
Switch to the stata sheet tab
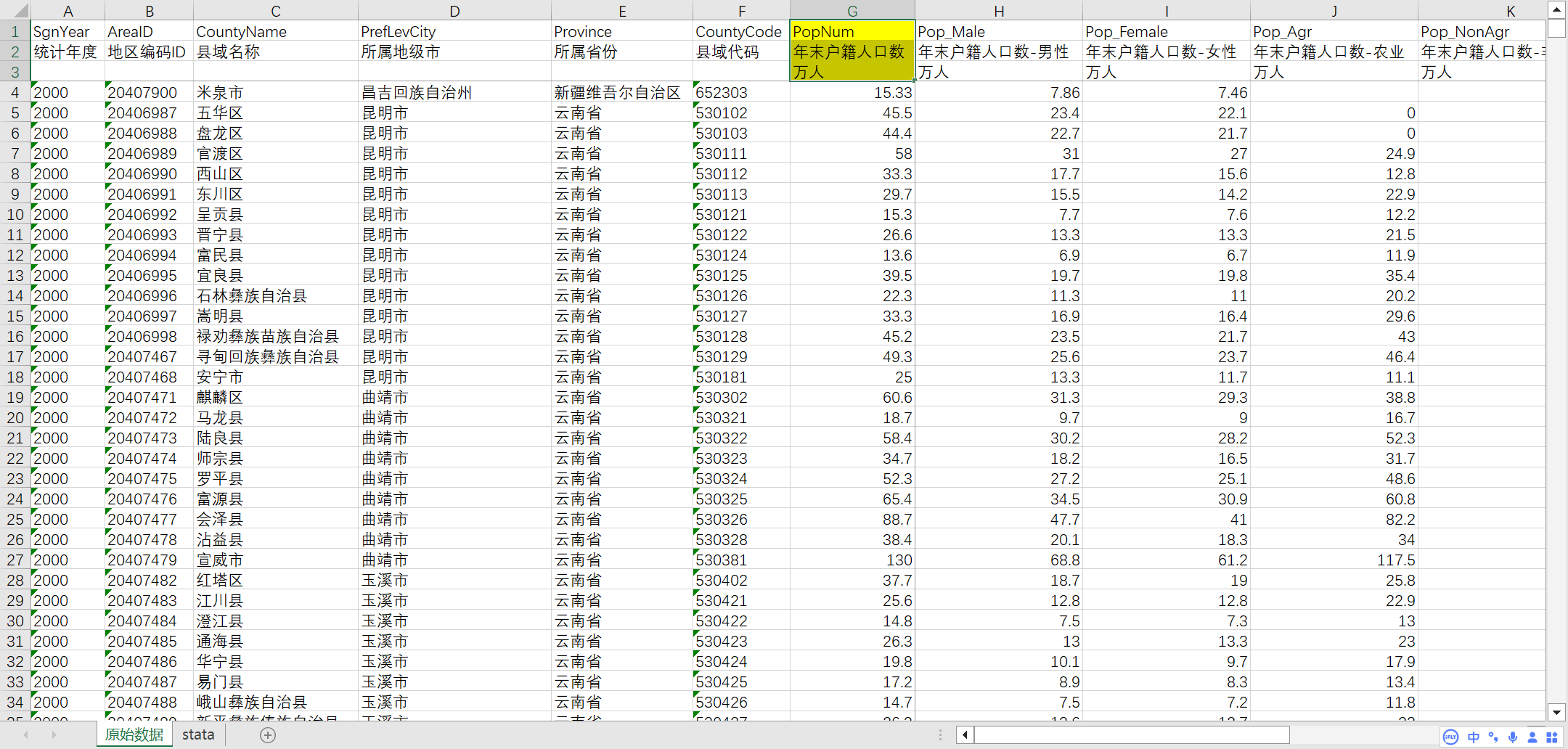(197, 734)
